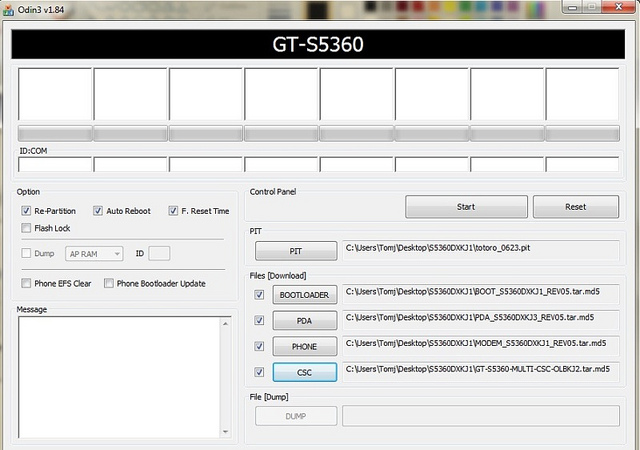This screenshot has width=640, height=450.
Task: Enable the Phone Bootloader Update checkbox
Action: (109, 283)
